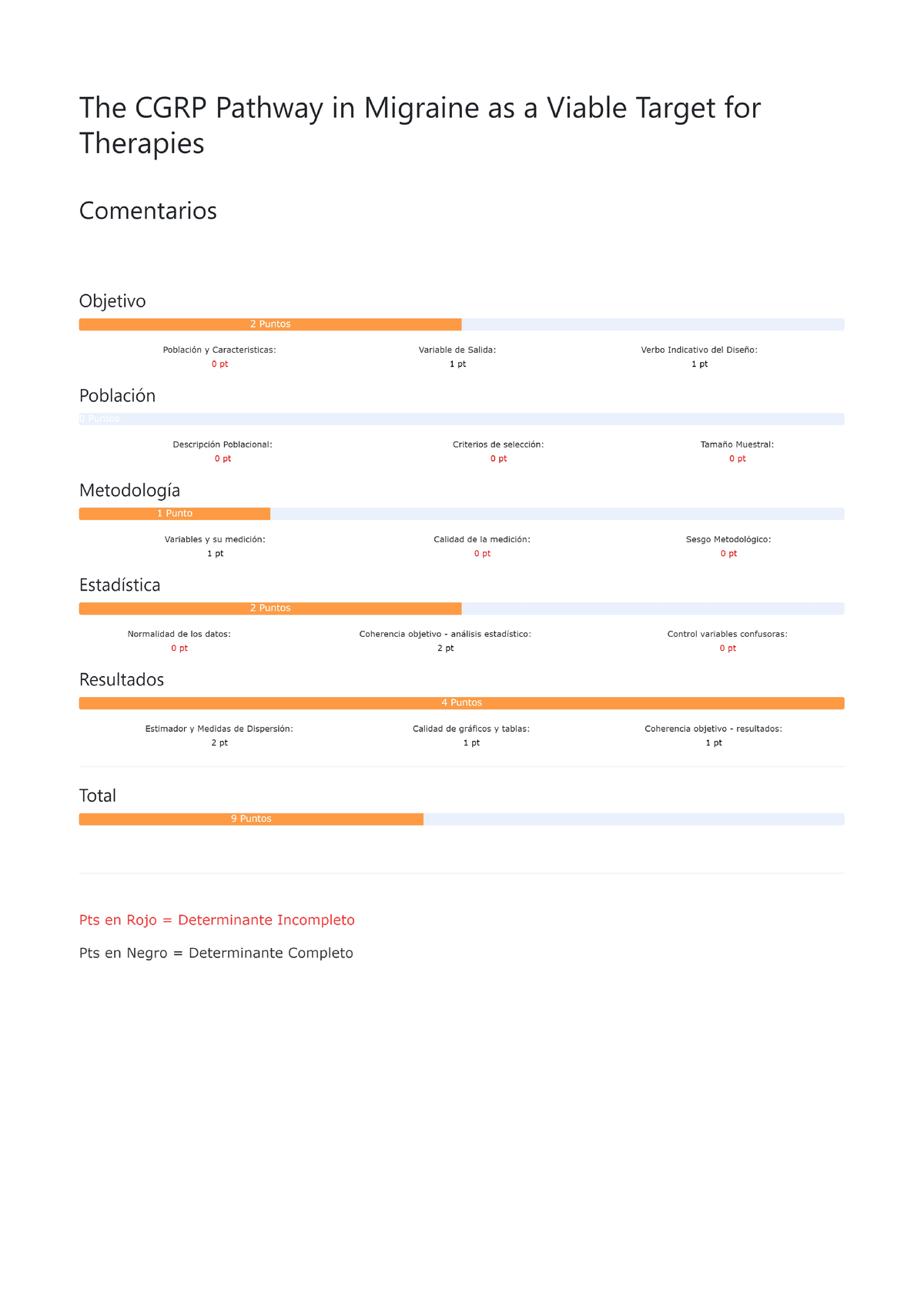This screenshot has height=1307, width=924.
Task: Click the Control variables confusoras label
Action: pos(728,634)
